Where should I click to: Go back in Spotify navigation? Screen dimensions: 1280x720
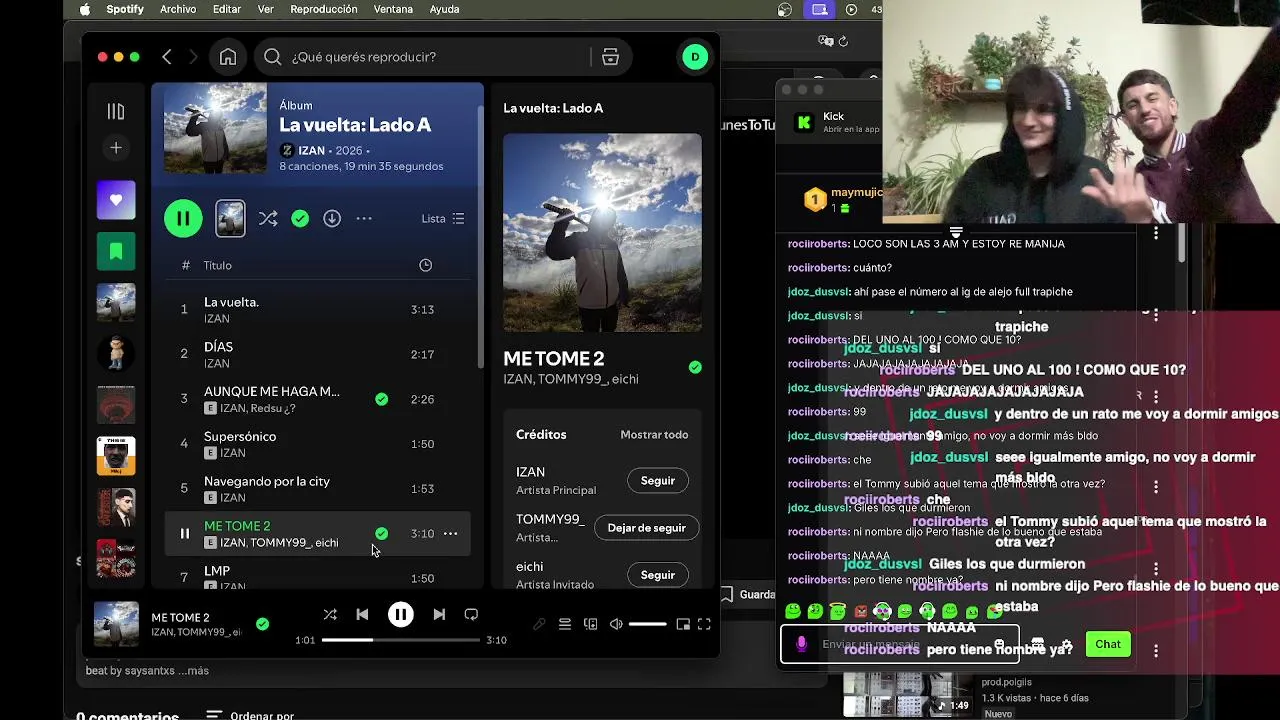click(167, 57)
